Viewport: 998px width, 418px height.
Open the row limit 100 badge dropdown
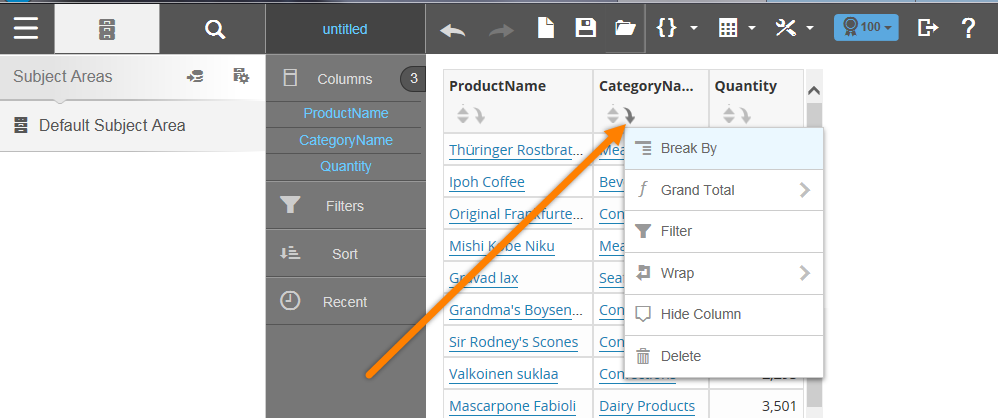tap(866, 28)
